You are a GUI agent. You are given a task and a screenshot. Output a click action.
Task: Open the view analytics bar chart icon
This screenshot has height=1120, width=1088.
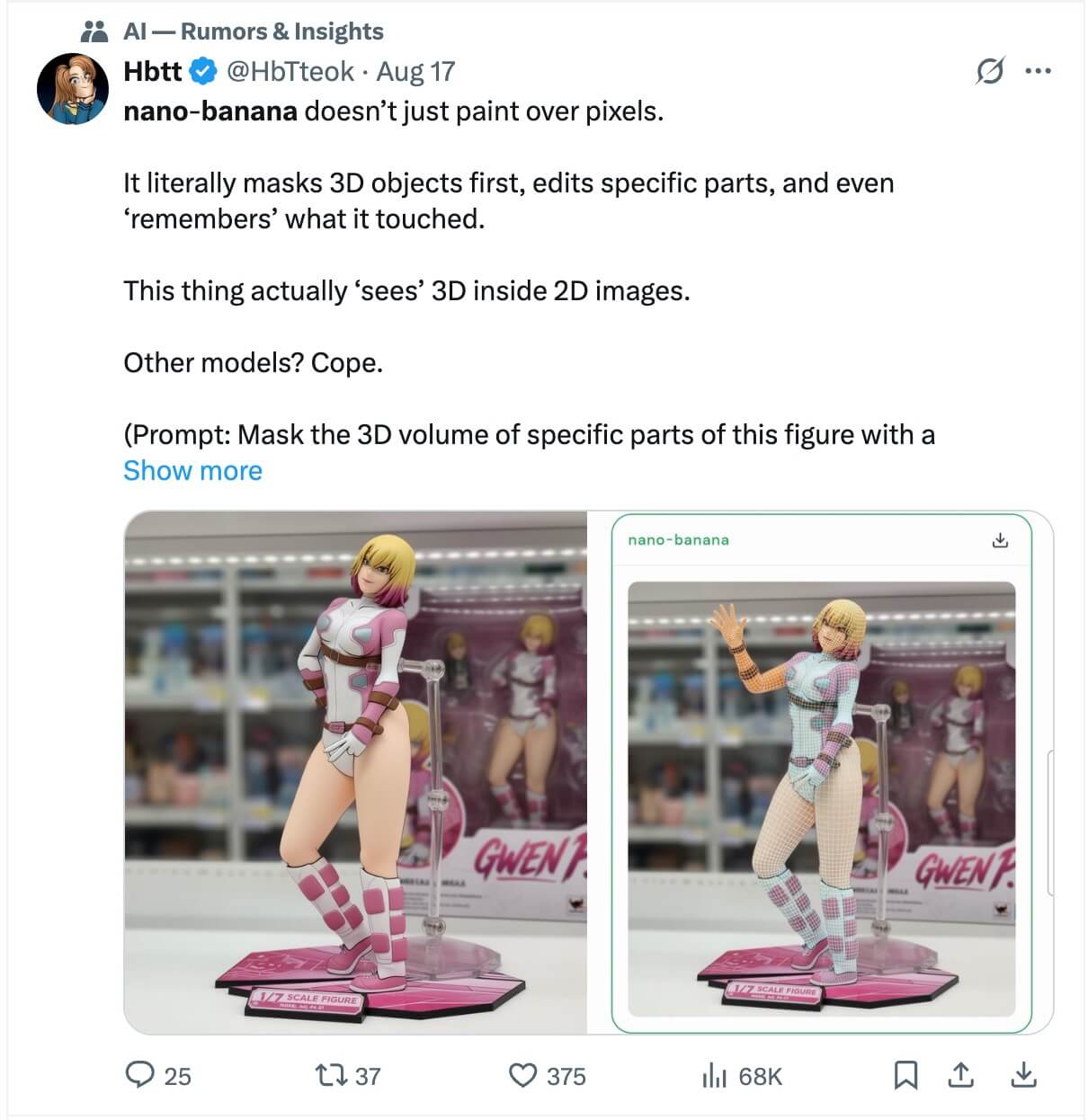713,1075
